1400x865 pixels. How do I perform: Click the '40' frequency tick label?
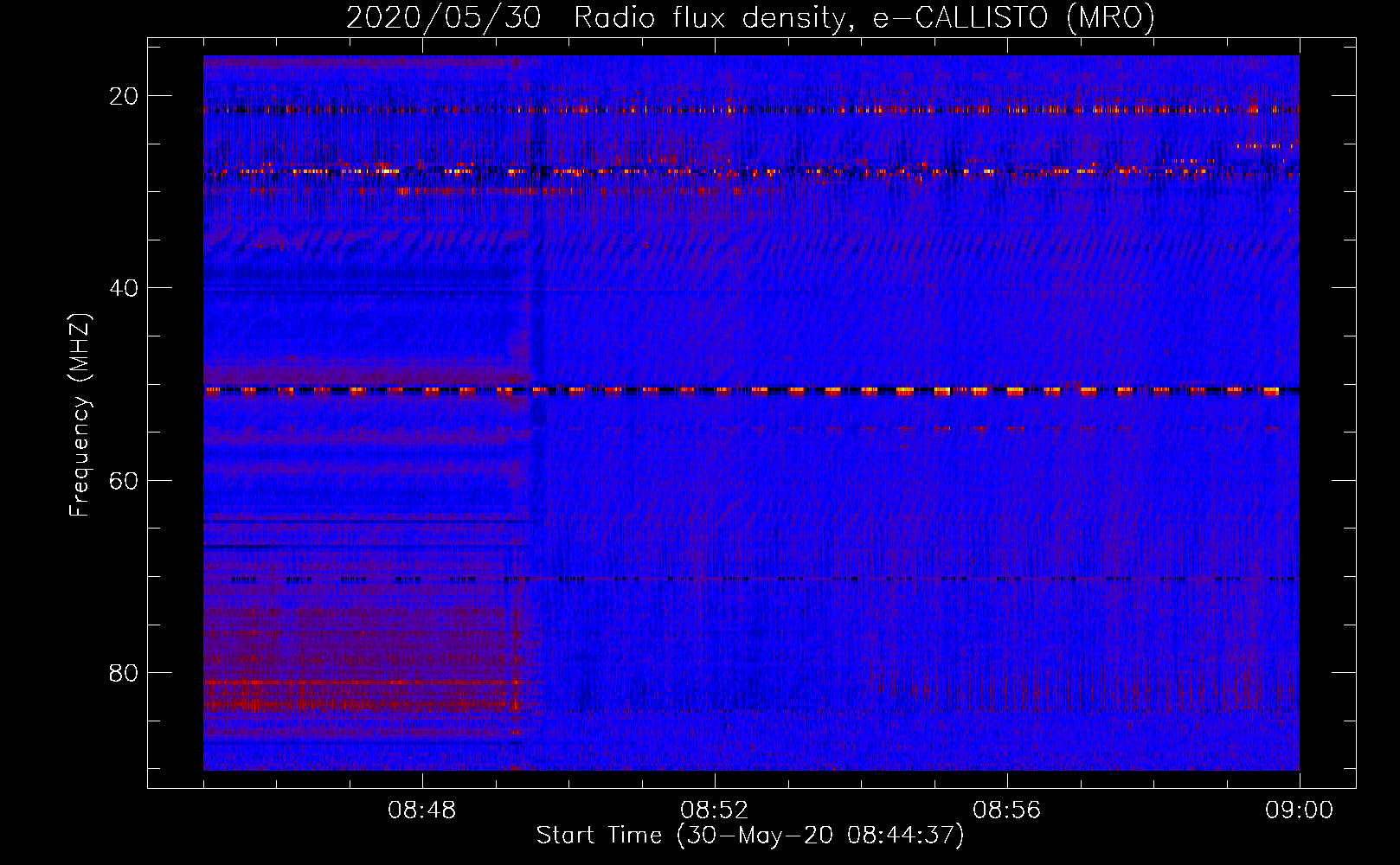click(x=125, y=288)
